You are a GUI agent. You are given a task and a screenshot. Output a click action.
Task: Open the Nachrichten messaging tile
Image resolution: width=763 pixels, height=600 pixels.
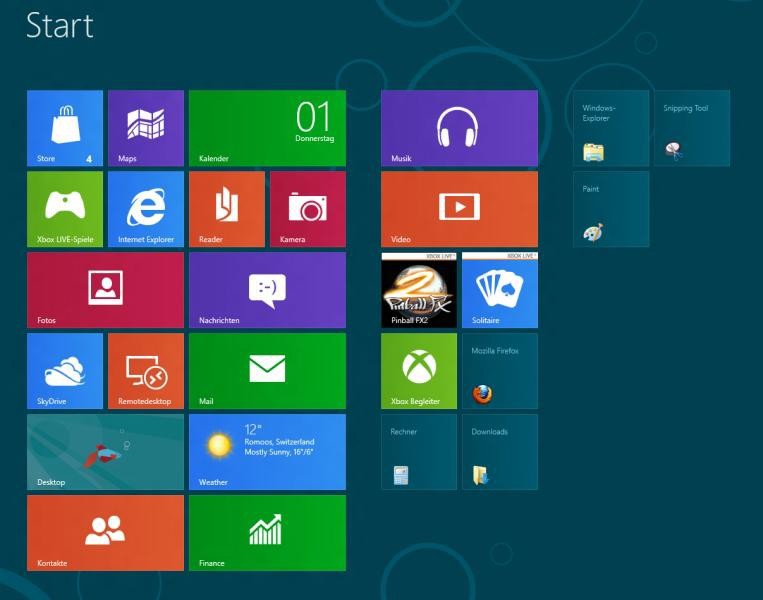click(267, 290)
